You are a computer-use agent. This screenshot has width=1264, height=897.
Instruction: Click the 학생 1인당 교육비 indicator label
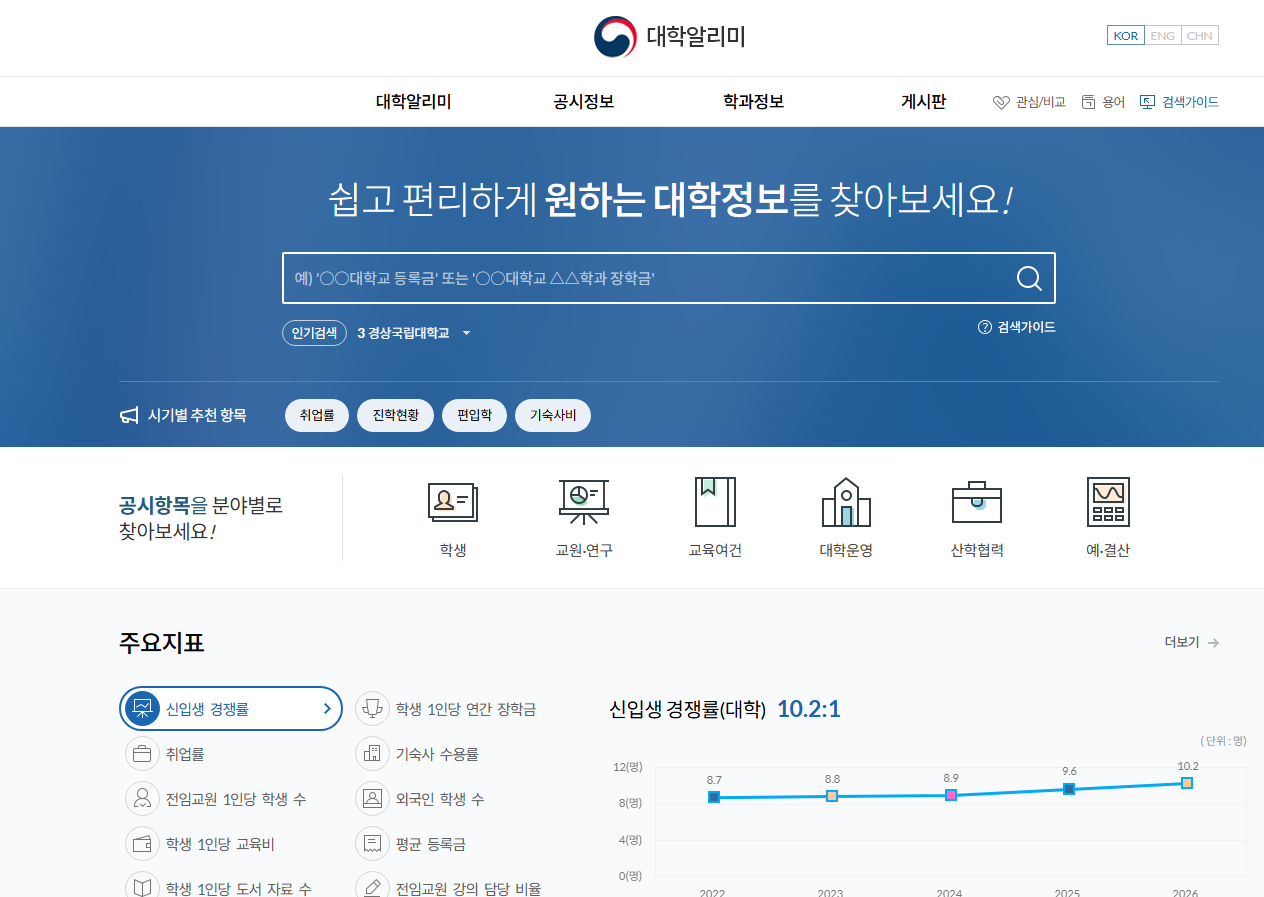point(220,844)
